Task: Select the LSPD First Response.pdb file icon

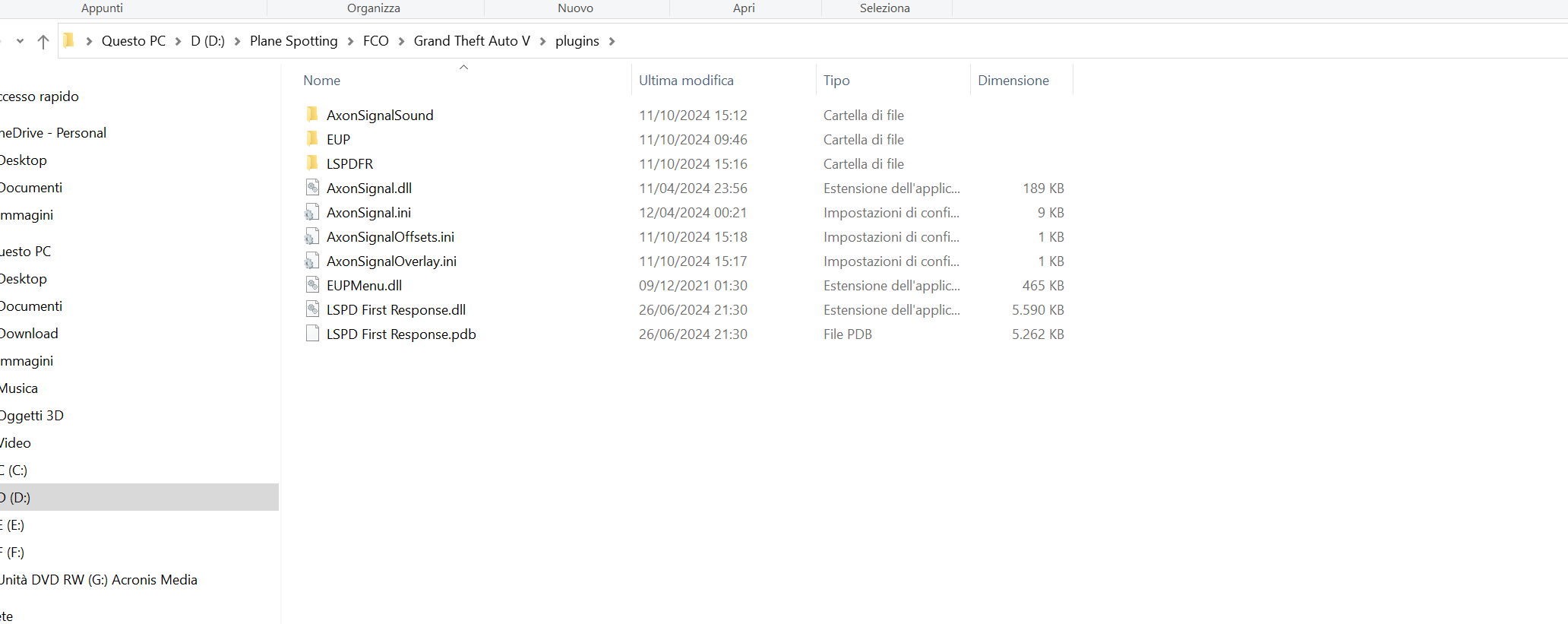Action: coord(312,334)
